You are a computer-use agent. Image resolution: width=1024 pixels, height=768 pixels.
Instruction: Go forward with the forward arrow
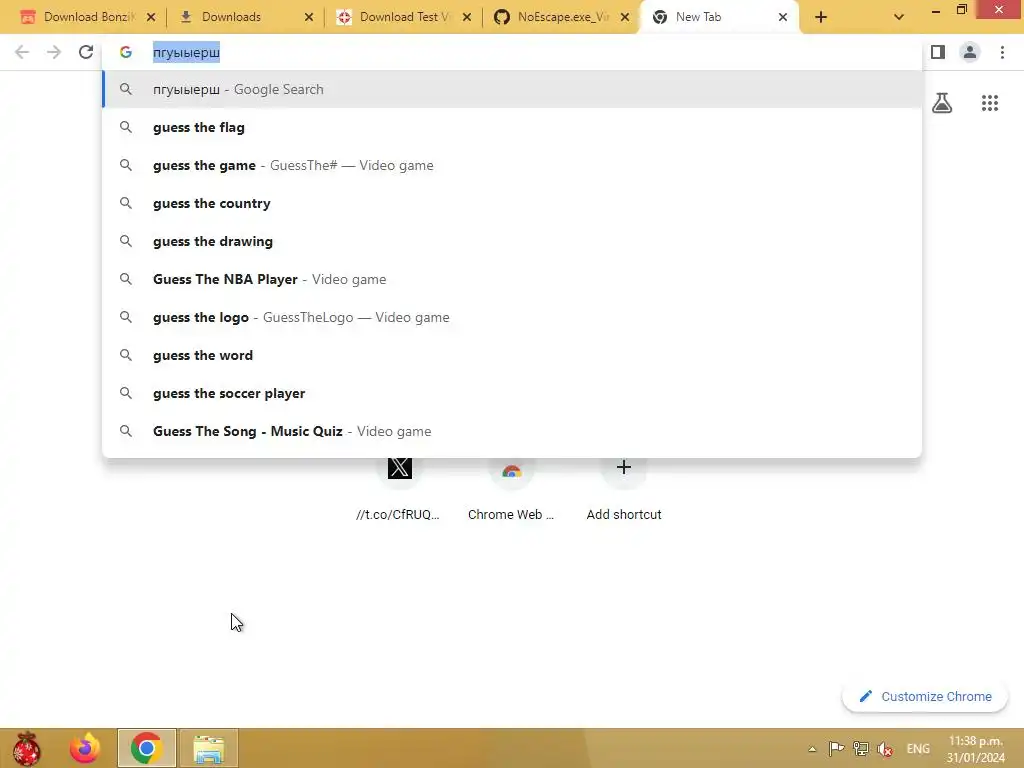pos(54,52)
